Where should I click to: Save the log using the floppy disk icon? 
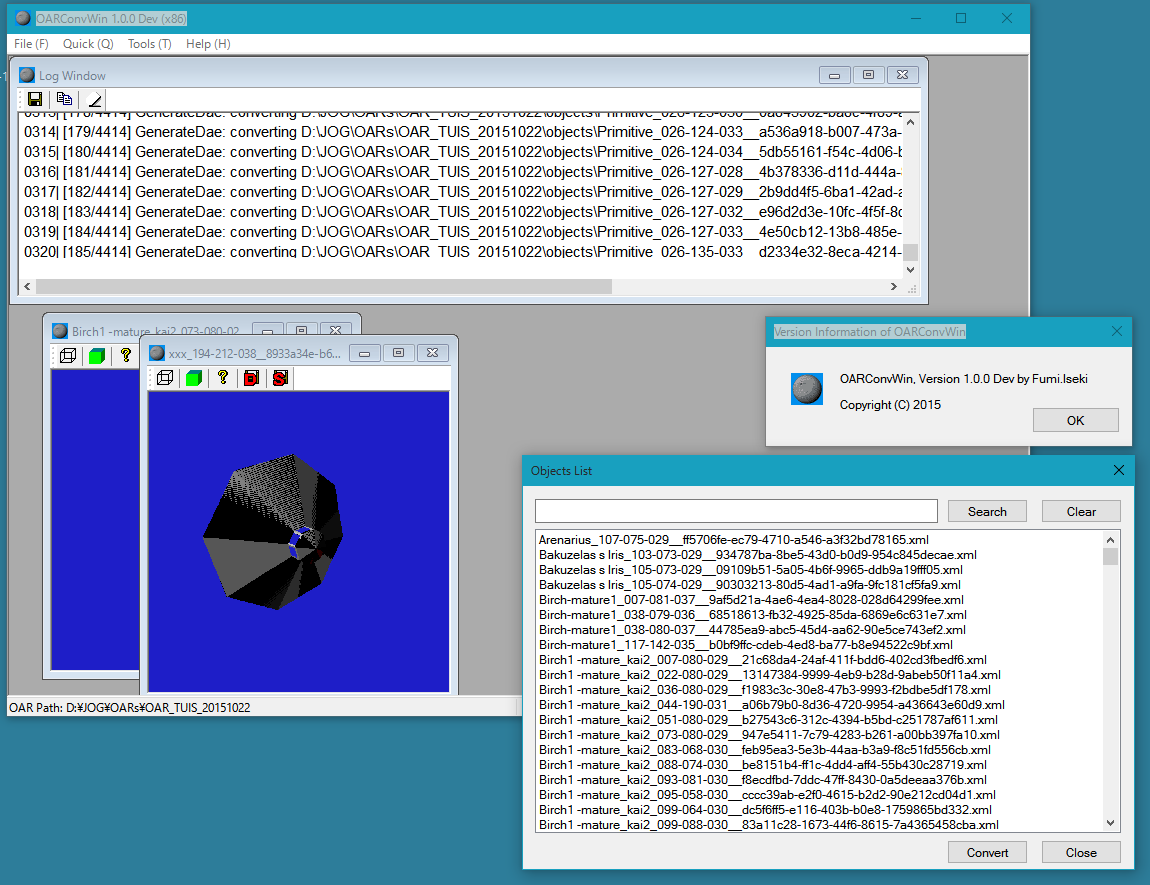35,99
